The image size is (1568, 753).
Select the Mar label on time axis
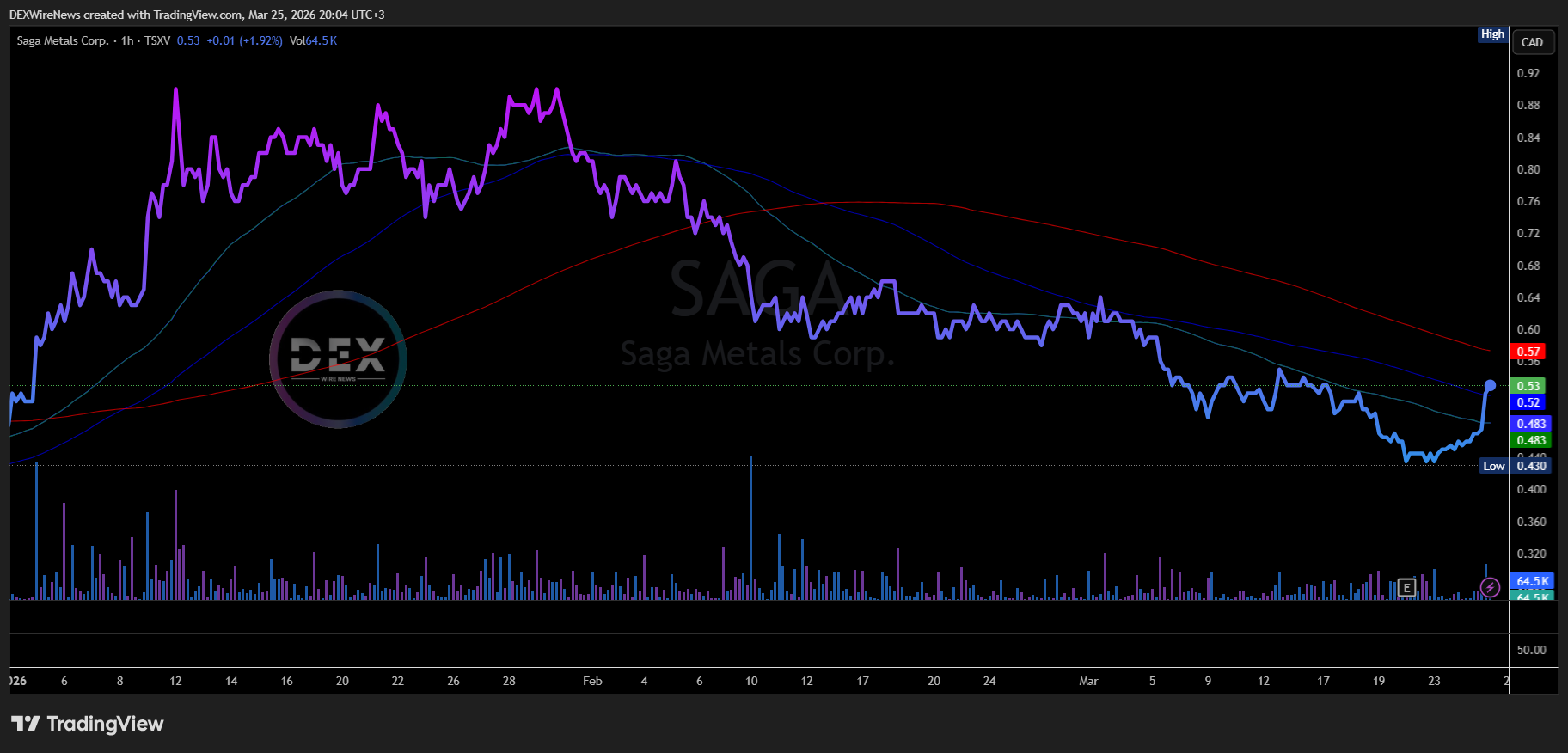coord(1088,681)
